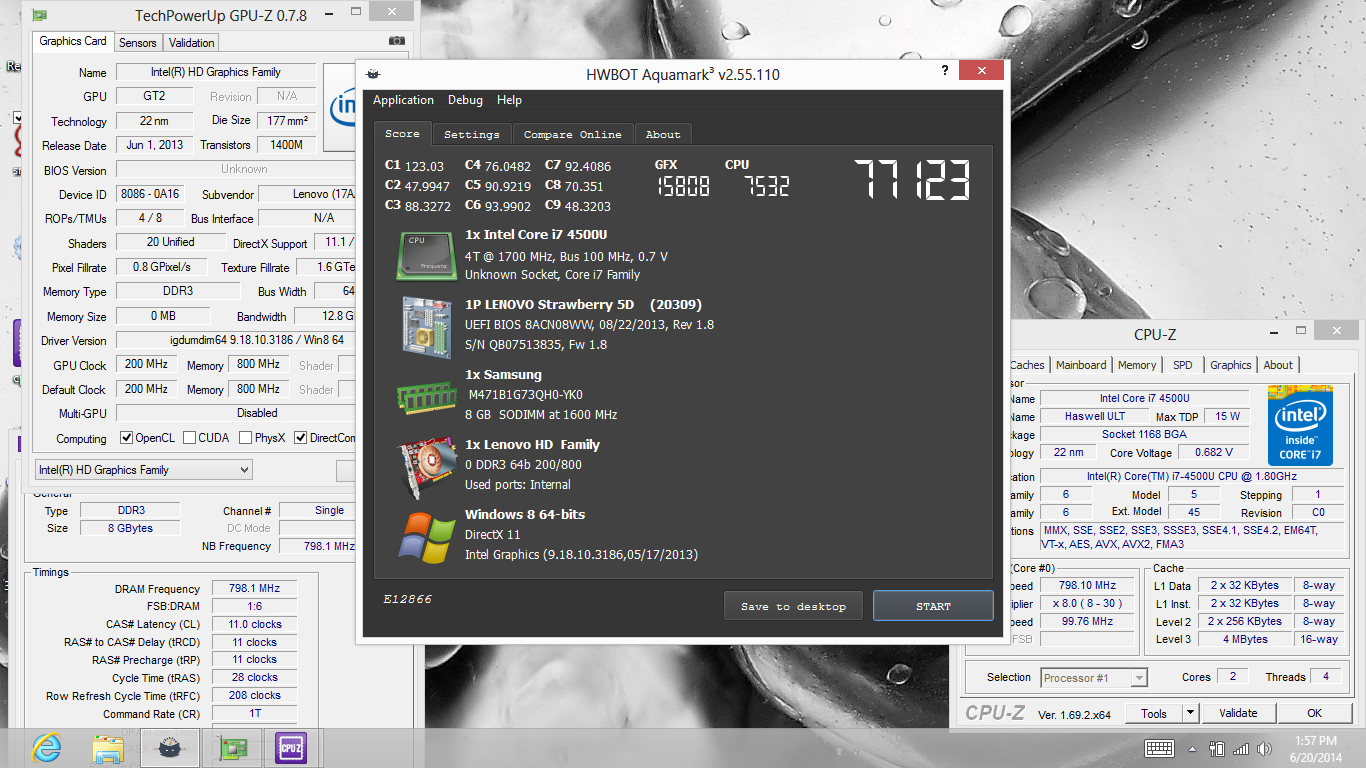The image size is (1366, 768).
Task: Click the CPU-Z taskbar icon
Action: (x=291, y=748)
